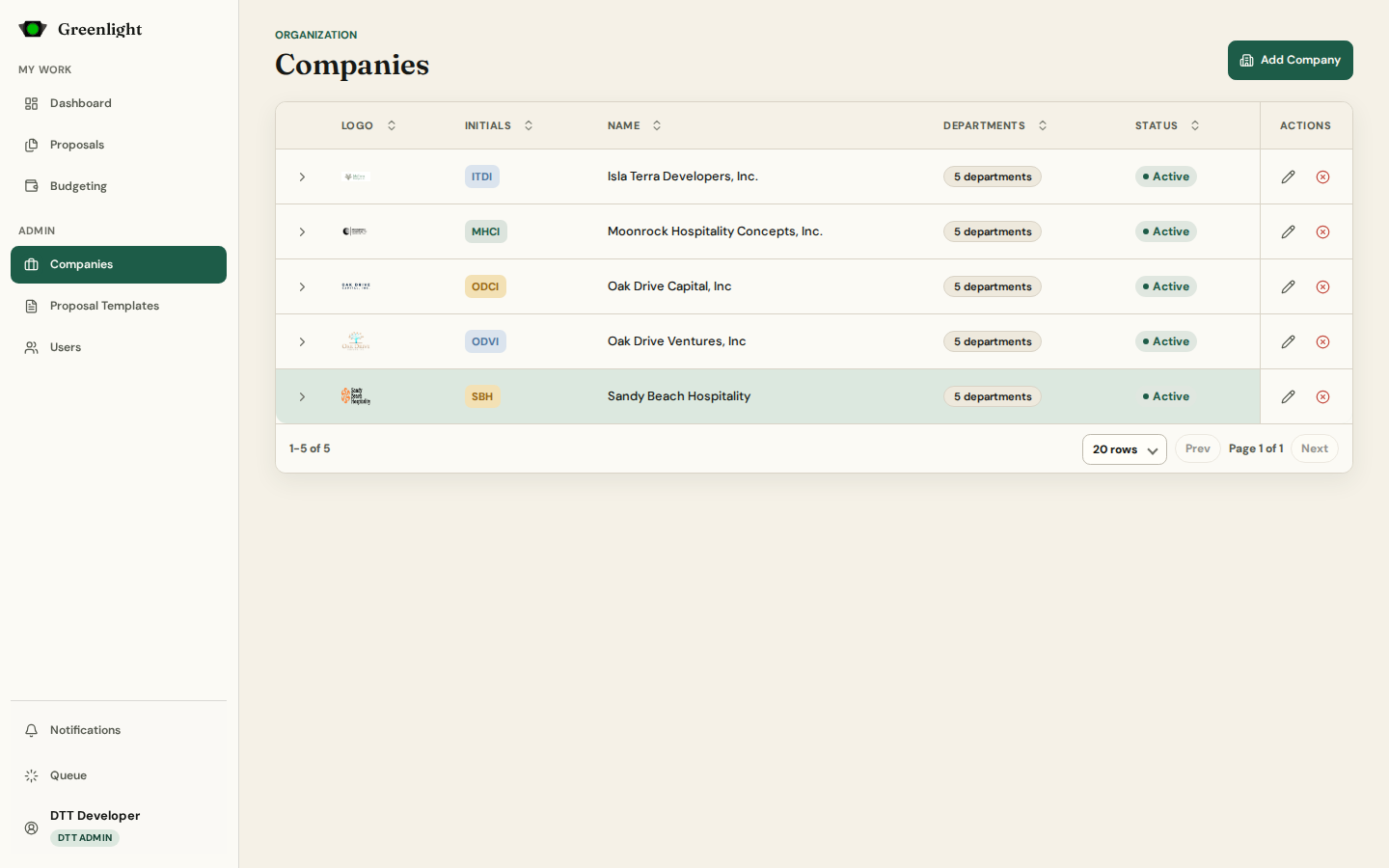
Task: Expand the Oak Drive Ventures row
Action: [x=302, y=341]
